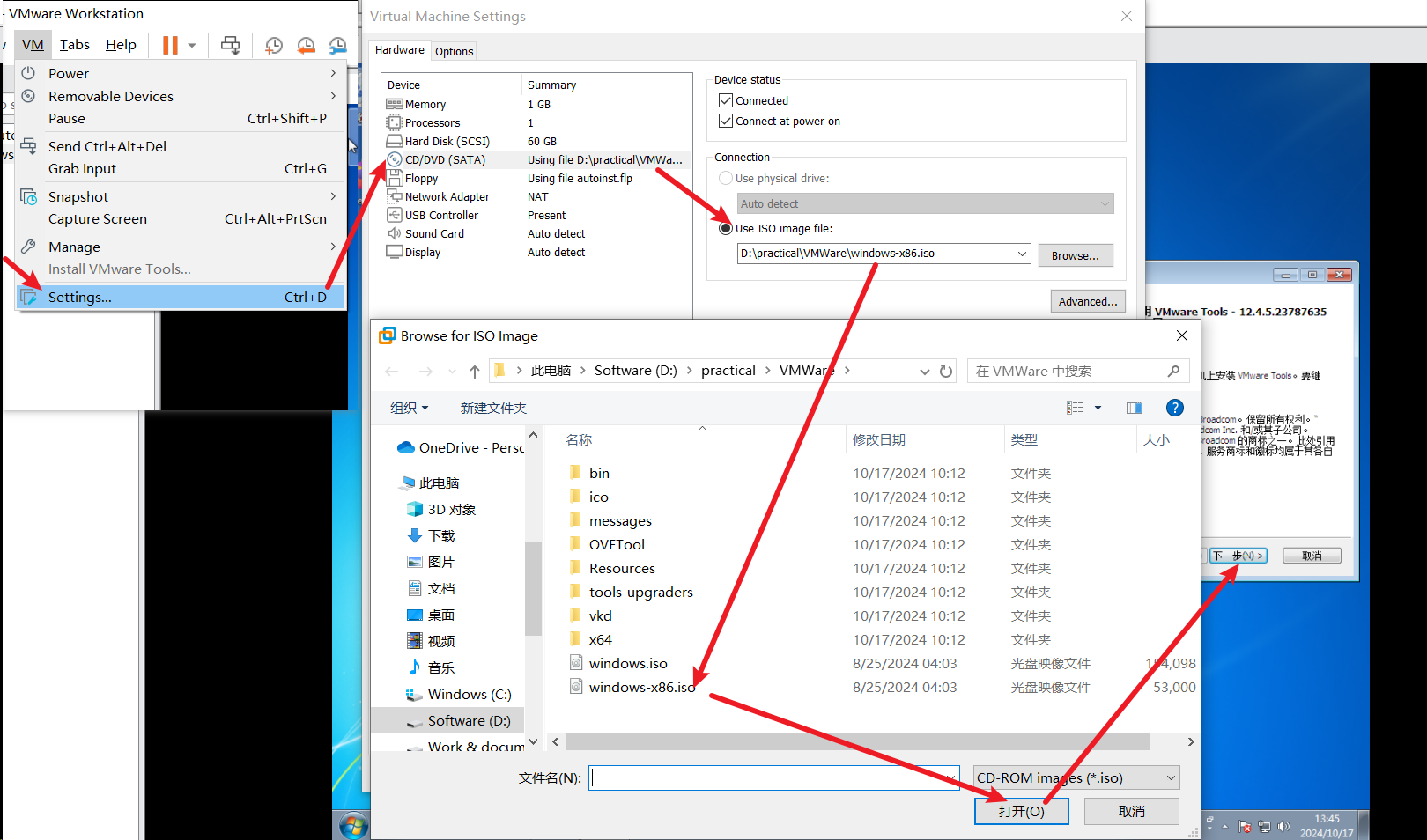Image resolution: width=1427 pixels, height=840 pixels.
Task: Click Manage Snapshots icon in toolbar
Action: [x=337, y=45]
